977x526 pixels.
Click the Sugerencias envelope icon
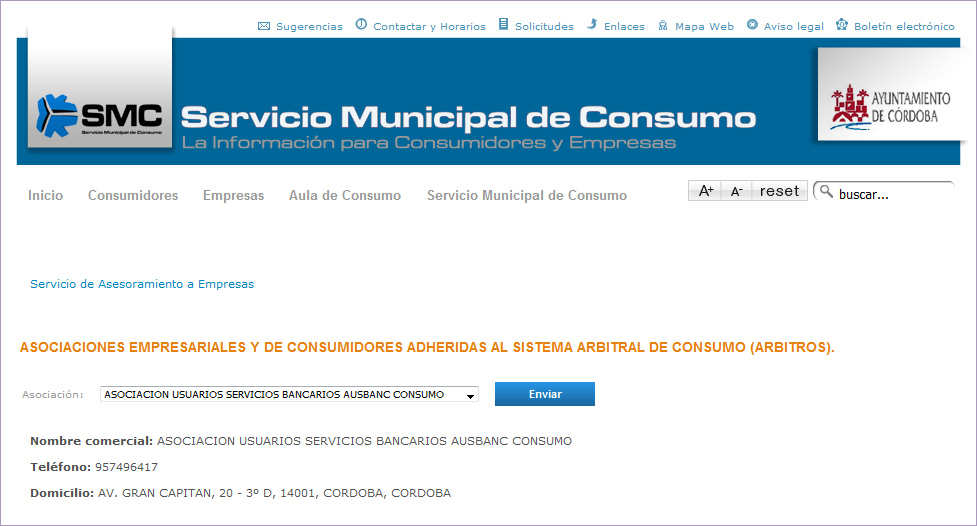[264, 26]
